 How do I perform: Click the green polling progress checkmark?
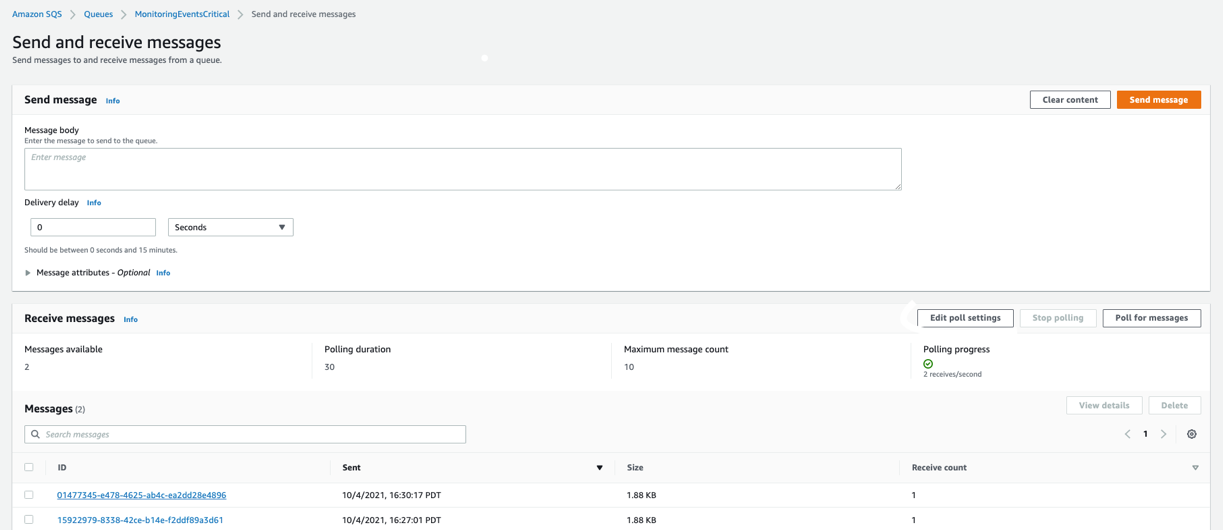point(928,364)
